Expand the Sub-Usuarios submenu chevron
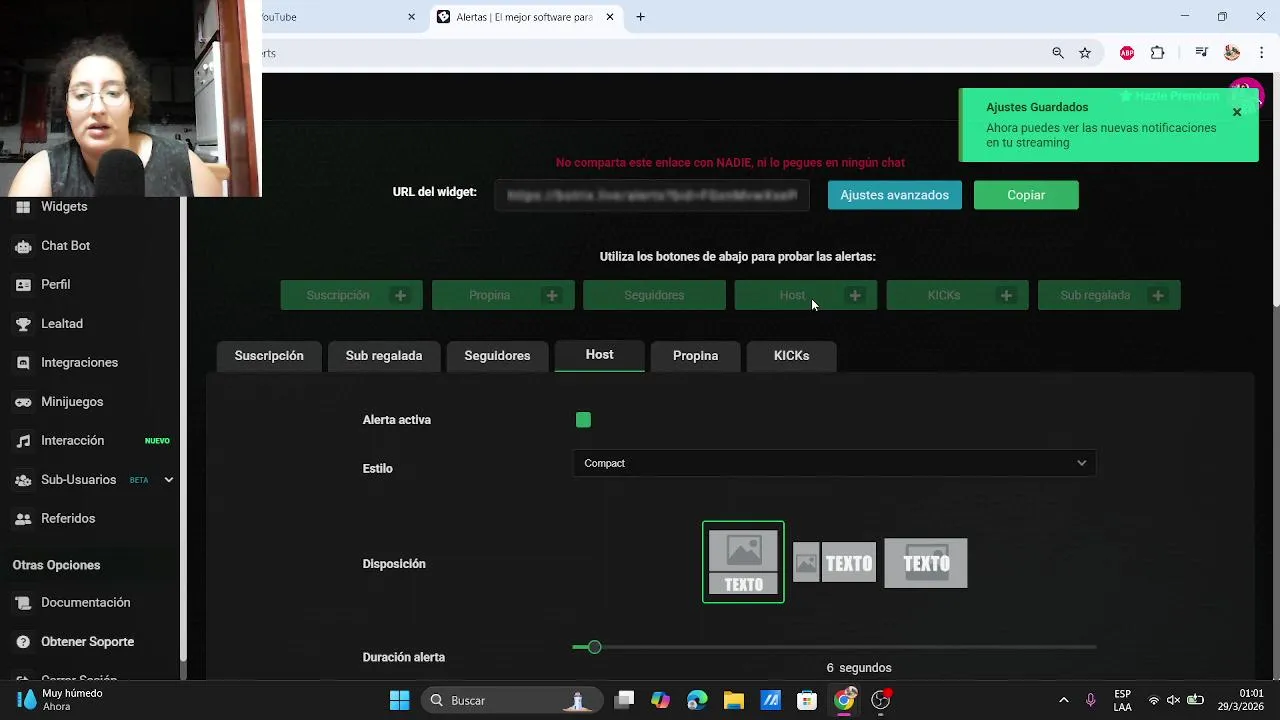 pyautogui.click(x=168, y=480)
